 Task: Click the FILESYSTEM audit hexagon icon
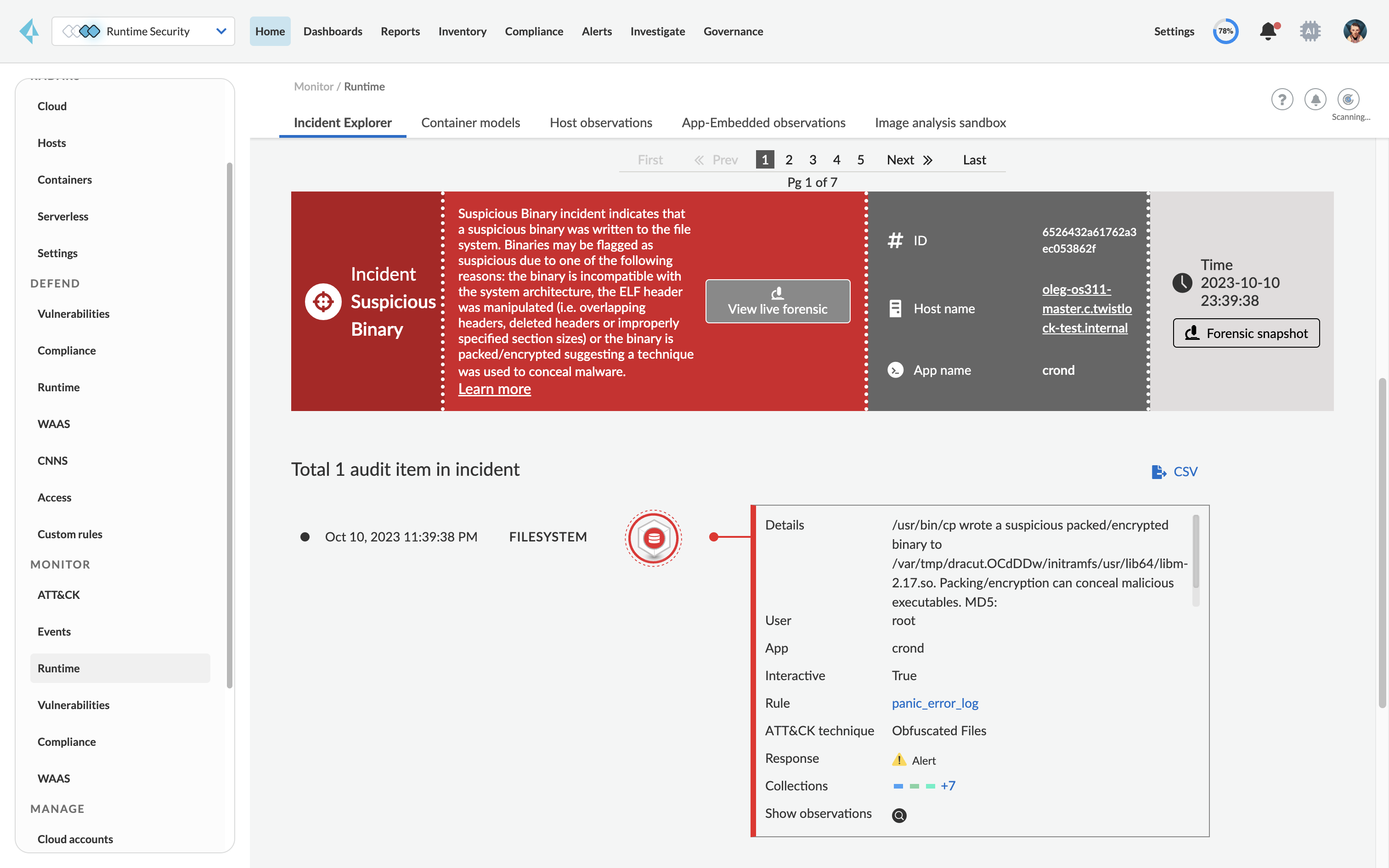point(653,538)
